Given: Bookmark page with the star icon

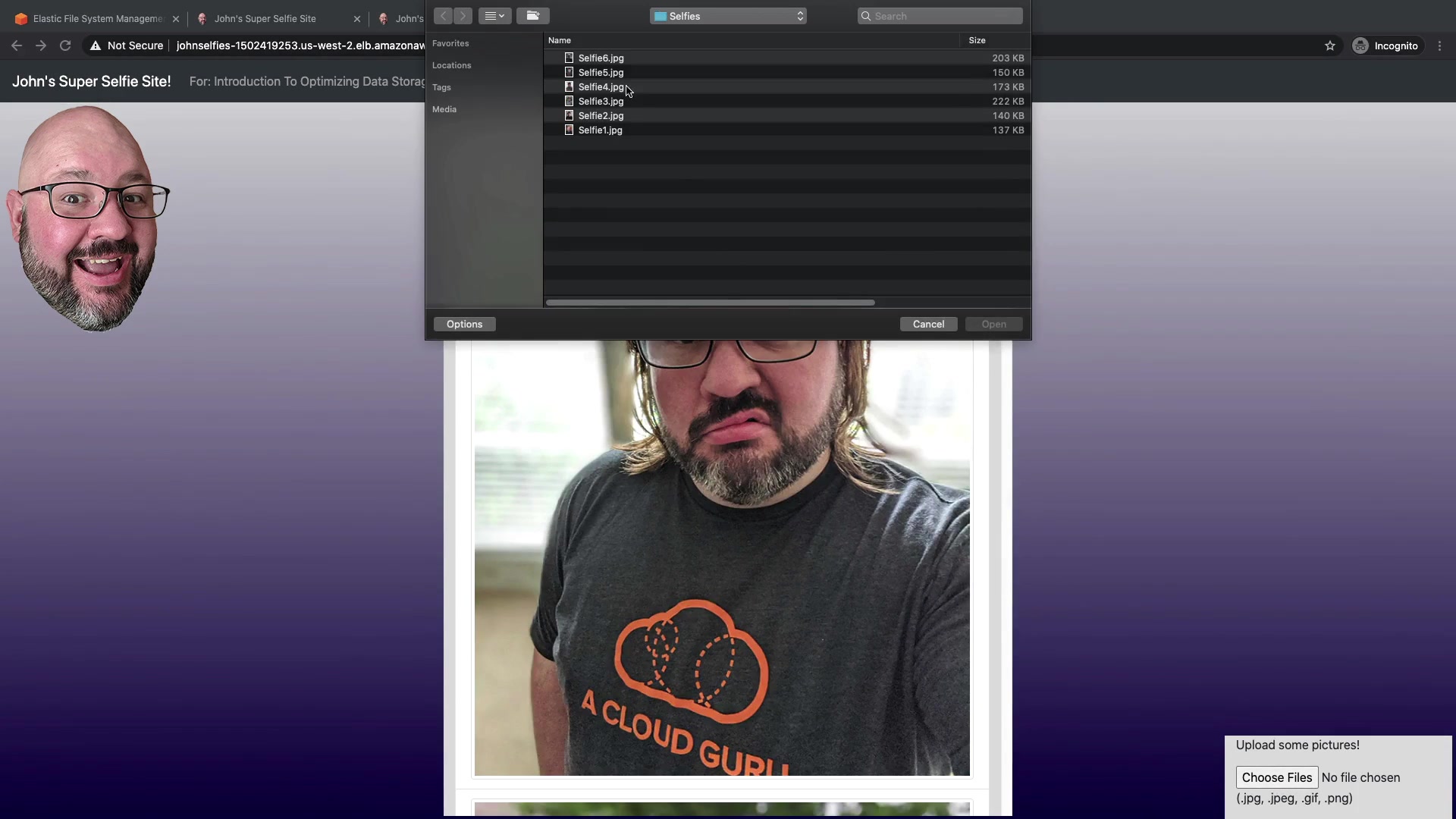Looking at the screenshot, I should point(1330,45).
